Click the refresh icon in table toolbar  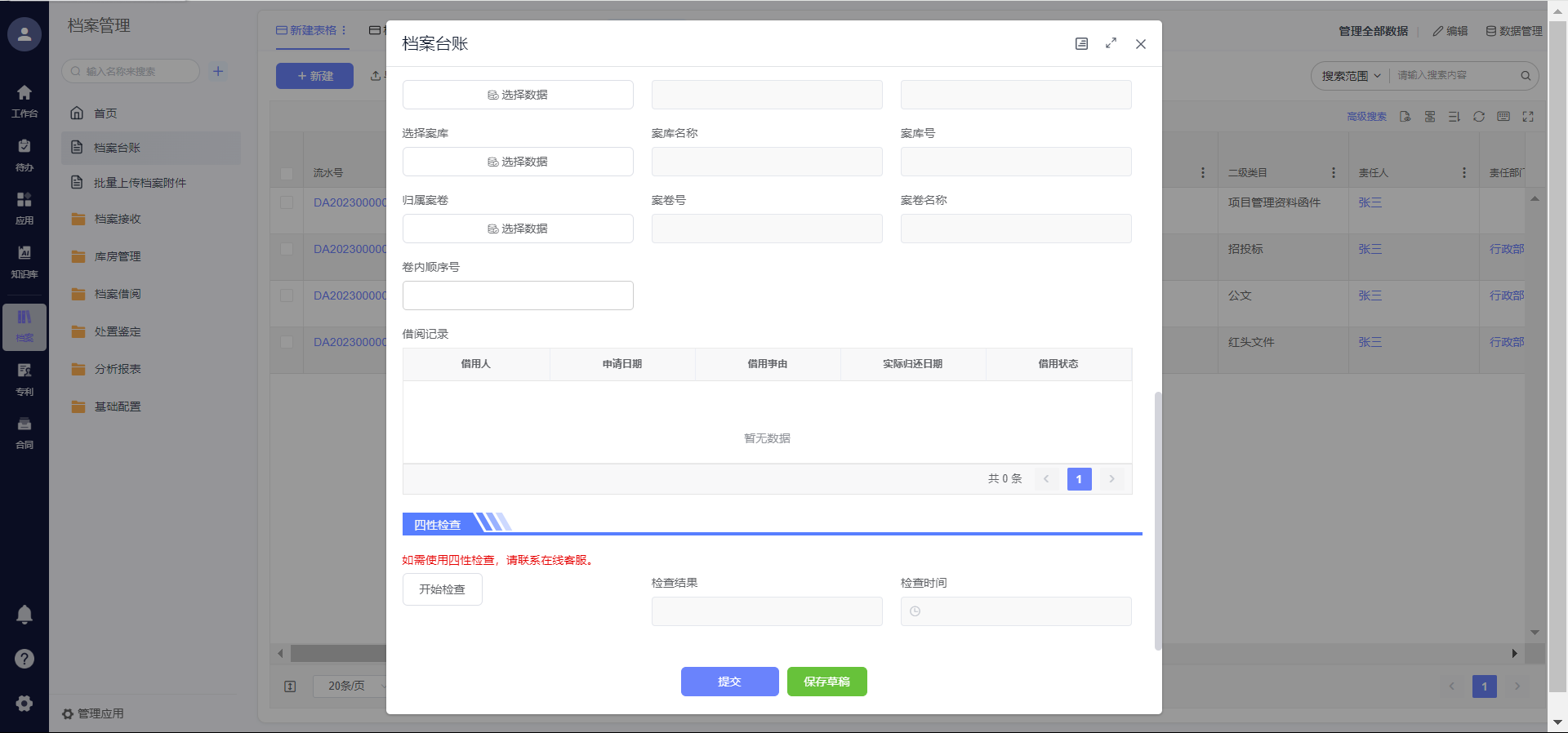click(1478, 117)
